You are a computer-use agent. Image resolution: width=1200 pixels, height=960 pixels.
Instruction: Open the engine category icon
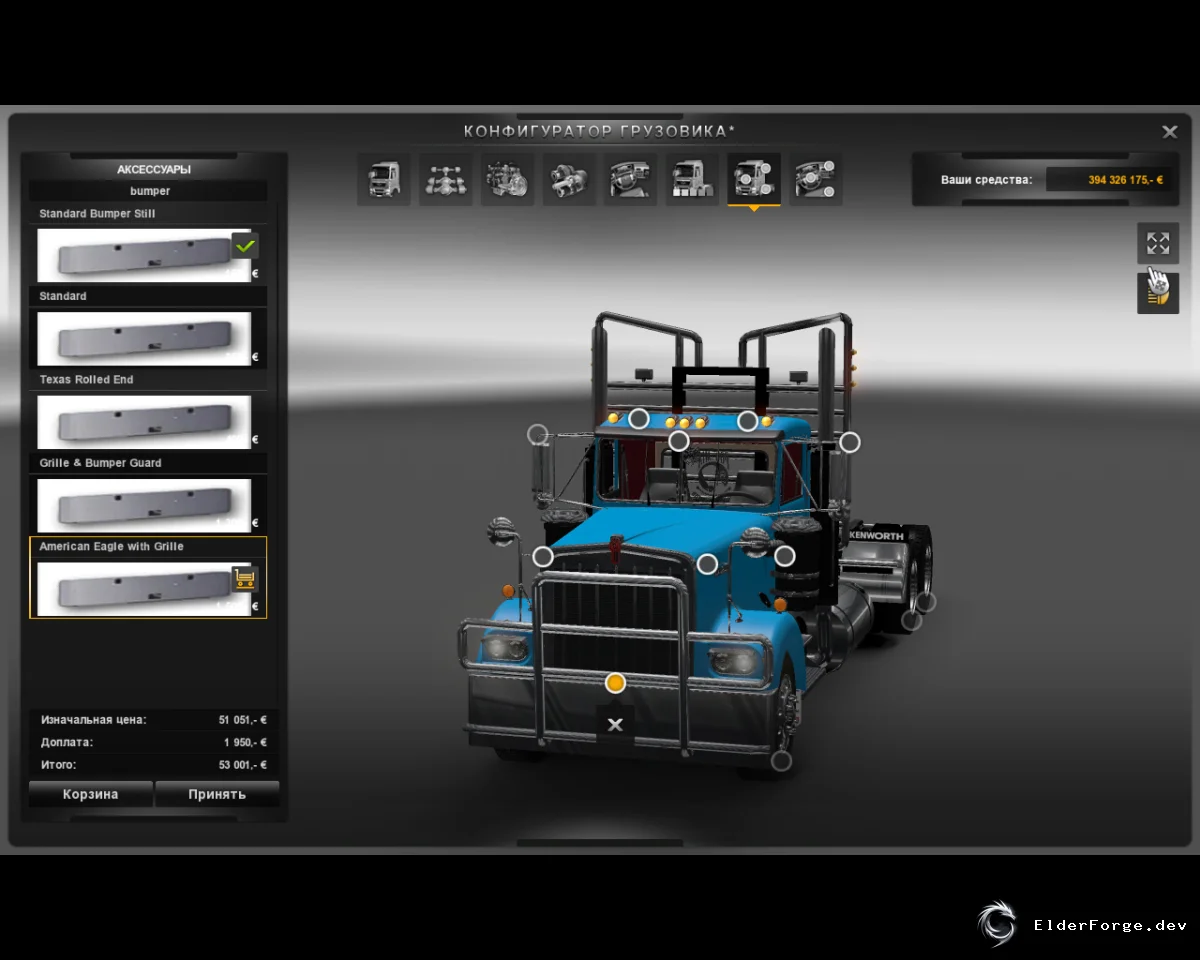tap(508, 180)
